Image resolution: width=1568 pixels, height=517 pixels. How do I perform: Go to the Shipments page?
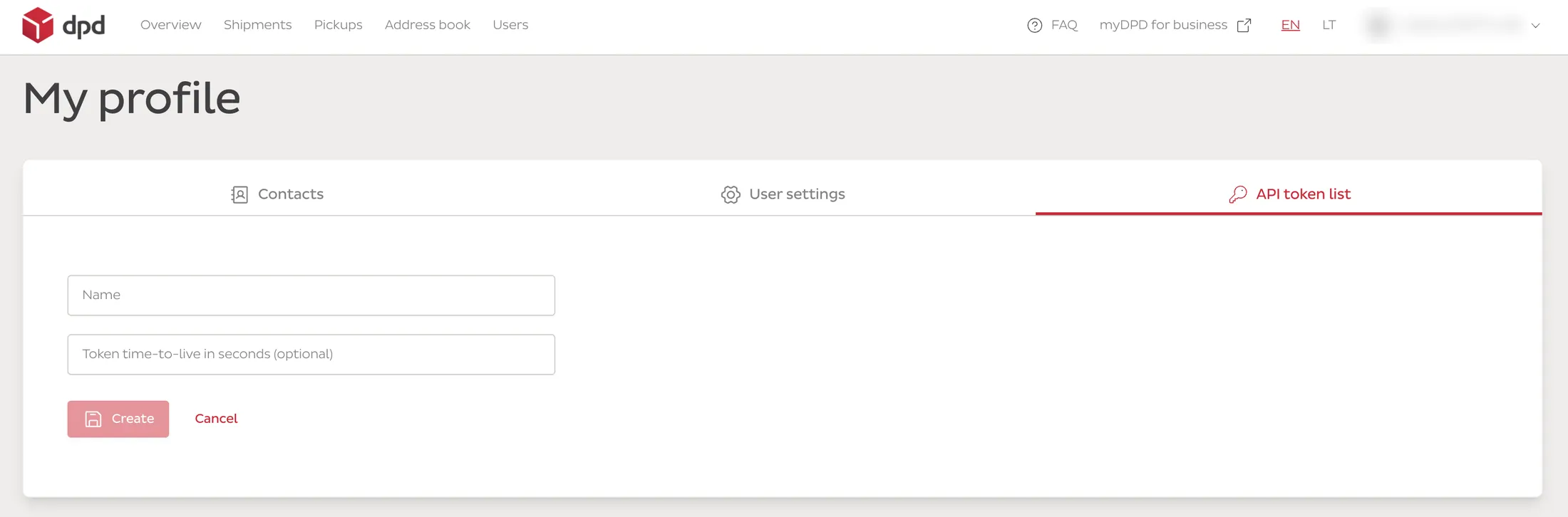click(x=258, y=25)
